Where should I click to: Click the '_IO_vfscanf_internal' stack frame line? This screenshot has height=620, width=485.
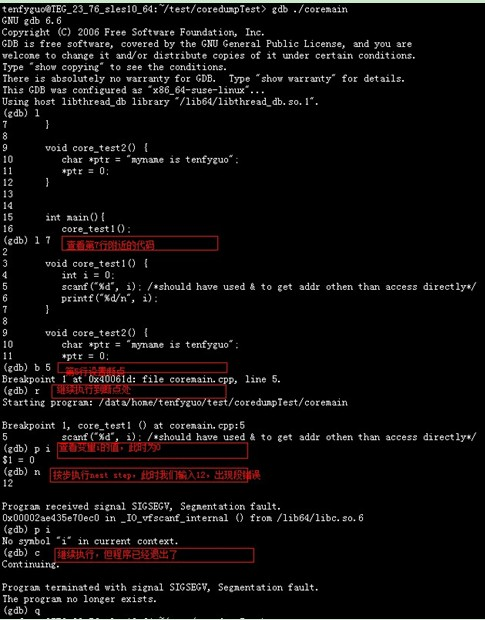(182, 518)
